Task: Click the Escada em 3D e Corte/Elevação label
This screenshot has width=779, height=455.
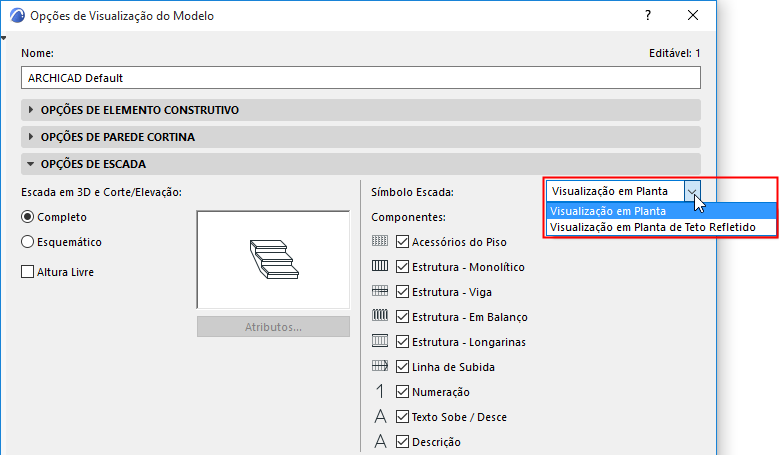Action: click(101, 192)
